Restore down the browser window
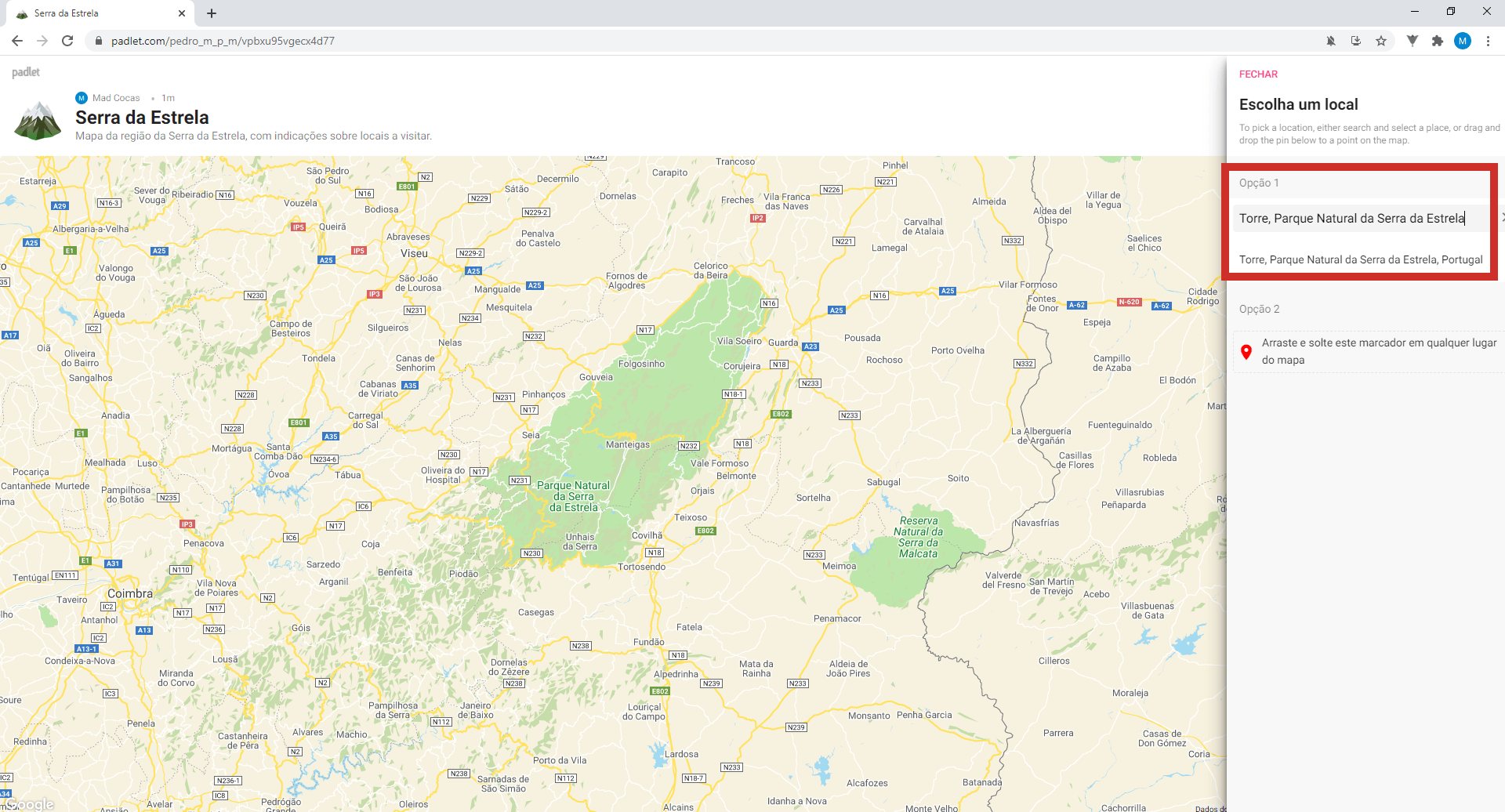The image size is (1505, 812). pos(1450,11)
